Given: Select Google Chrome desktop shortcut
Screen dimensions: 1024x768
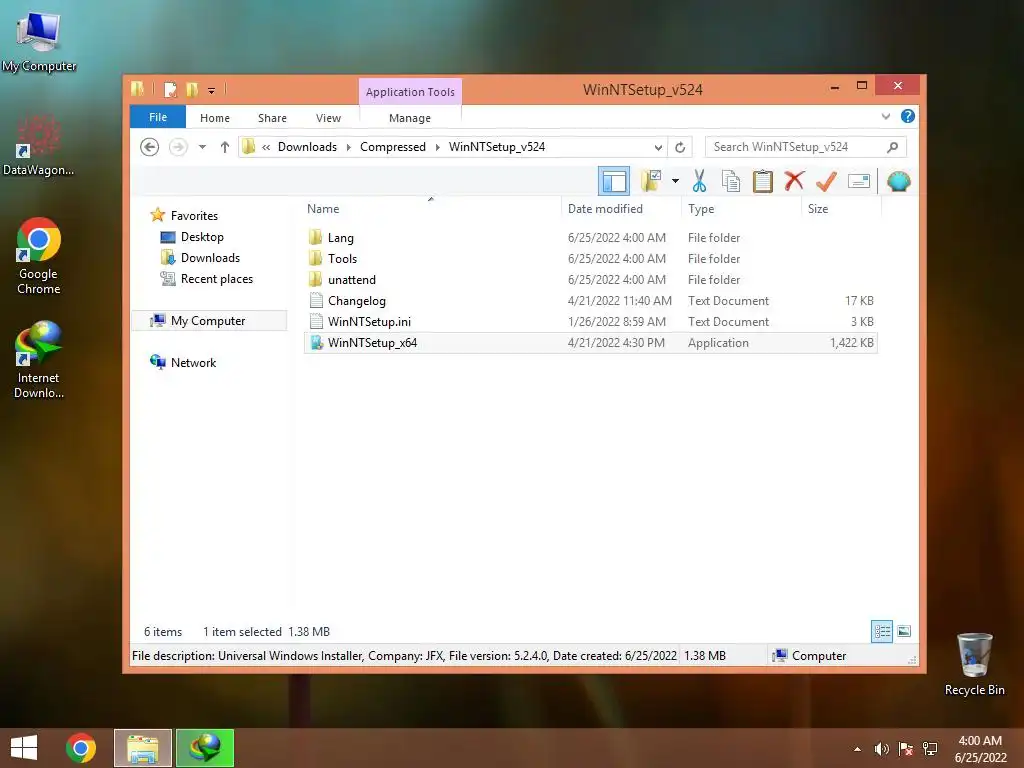Looking at the screenshot, I should tap(39, 256).
